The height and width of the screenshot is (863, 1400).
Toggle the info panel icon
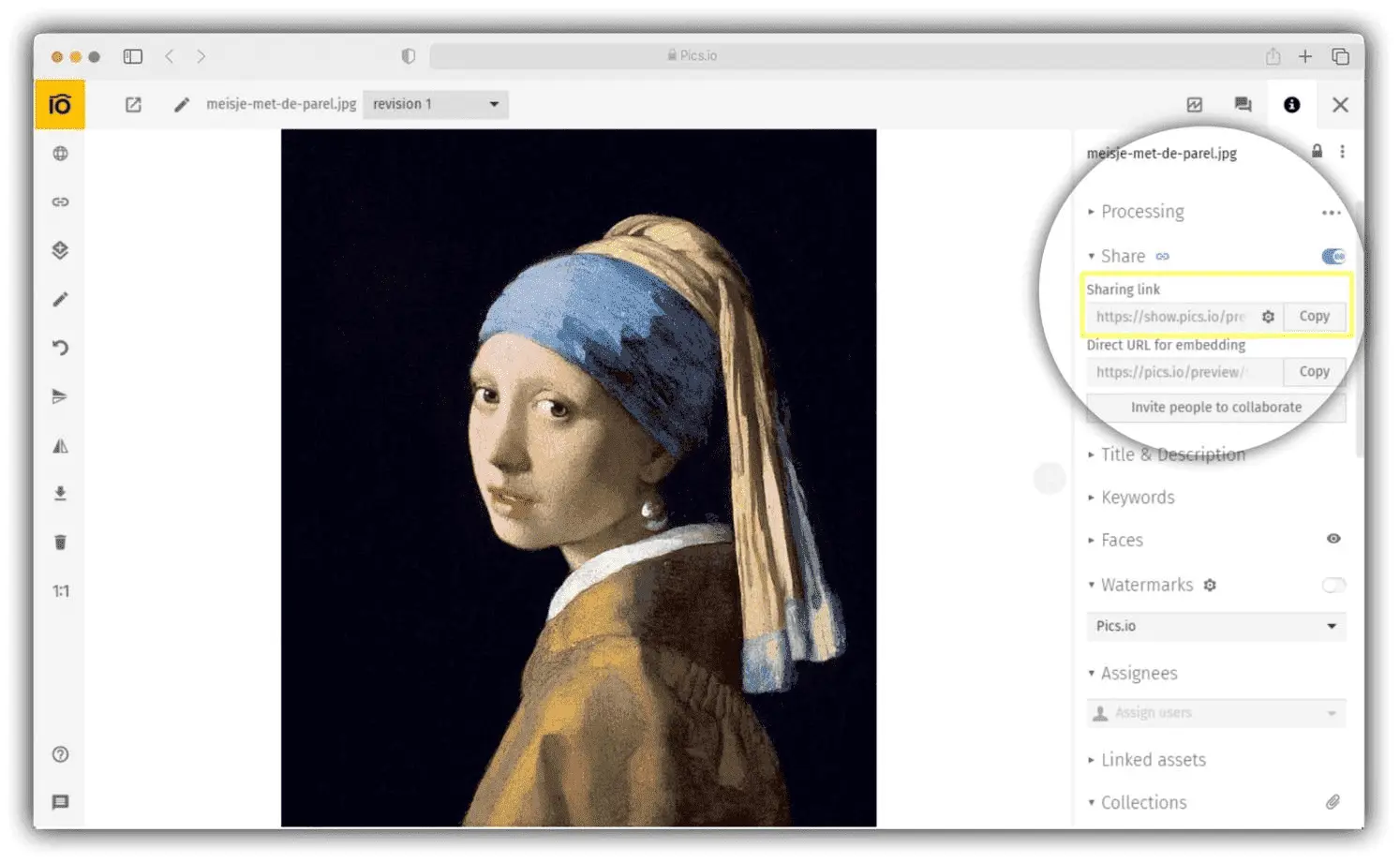click(1291, 105)
